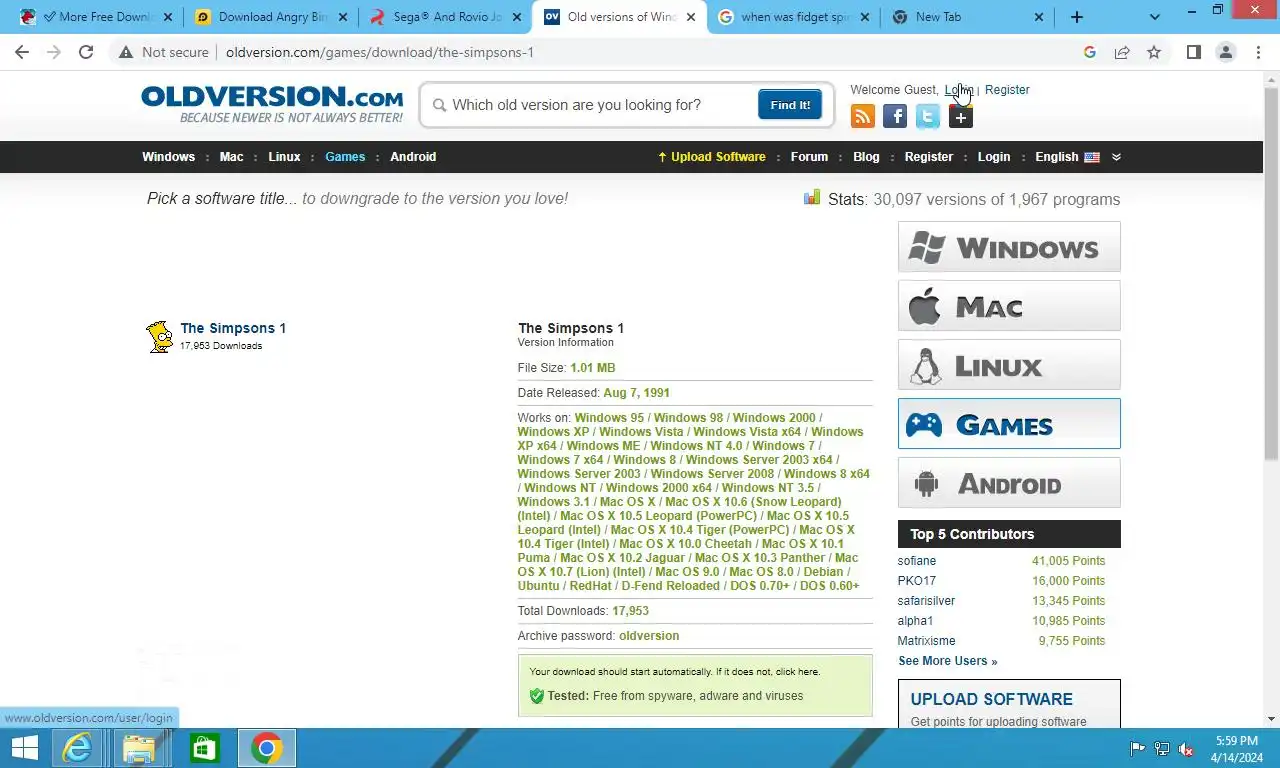The height and width of the screenshot is (768, 1280).
Task: Open the RSS feed icon
Action: tap(862, 117)
